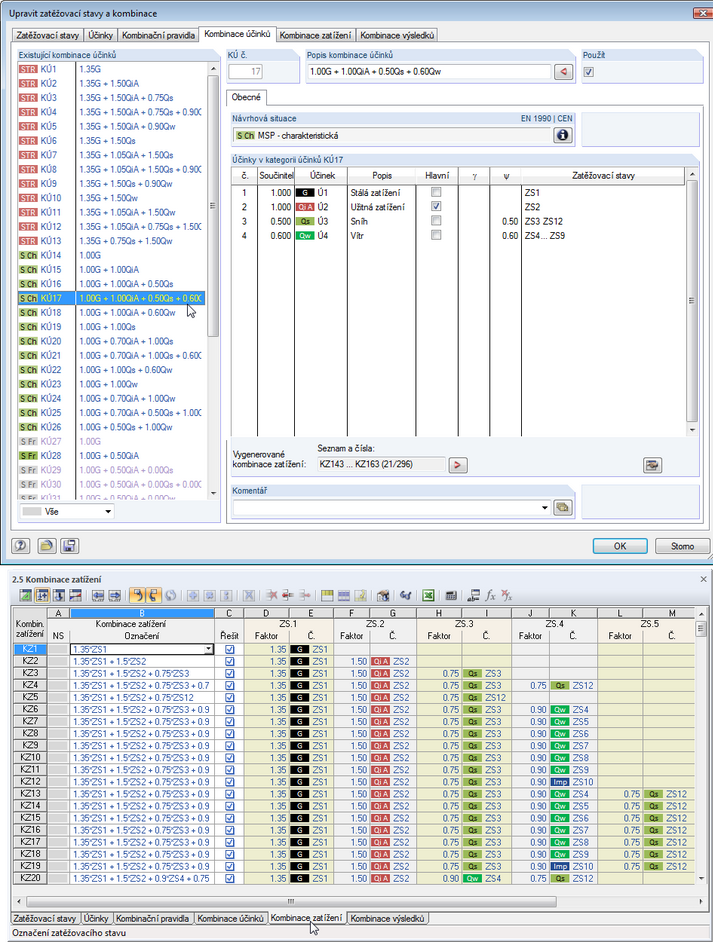Click the fx formula icon
Image resolution: width=713 pixels, height=942 pixels.
coord(490,595)
